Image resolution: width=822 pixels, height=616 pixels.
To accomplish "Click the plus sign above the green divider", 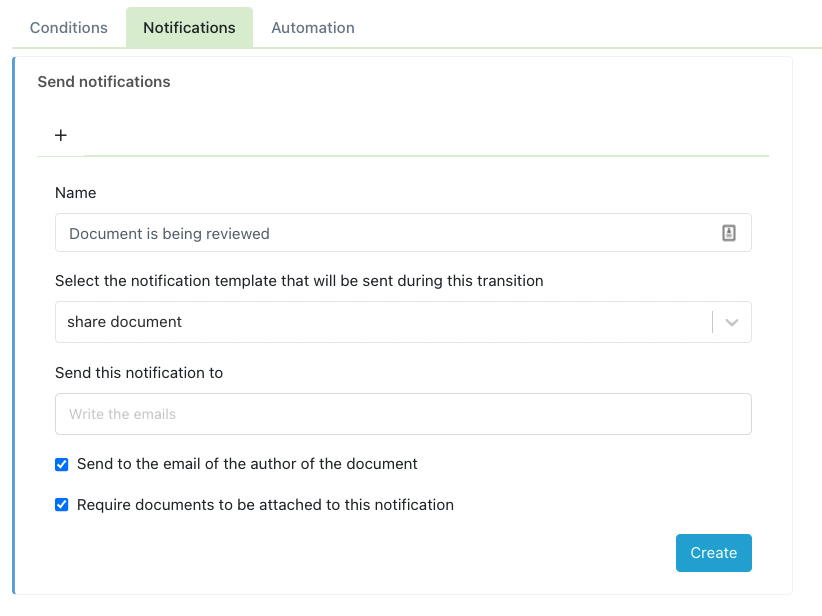I will point(60,134).
